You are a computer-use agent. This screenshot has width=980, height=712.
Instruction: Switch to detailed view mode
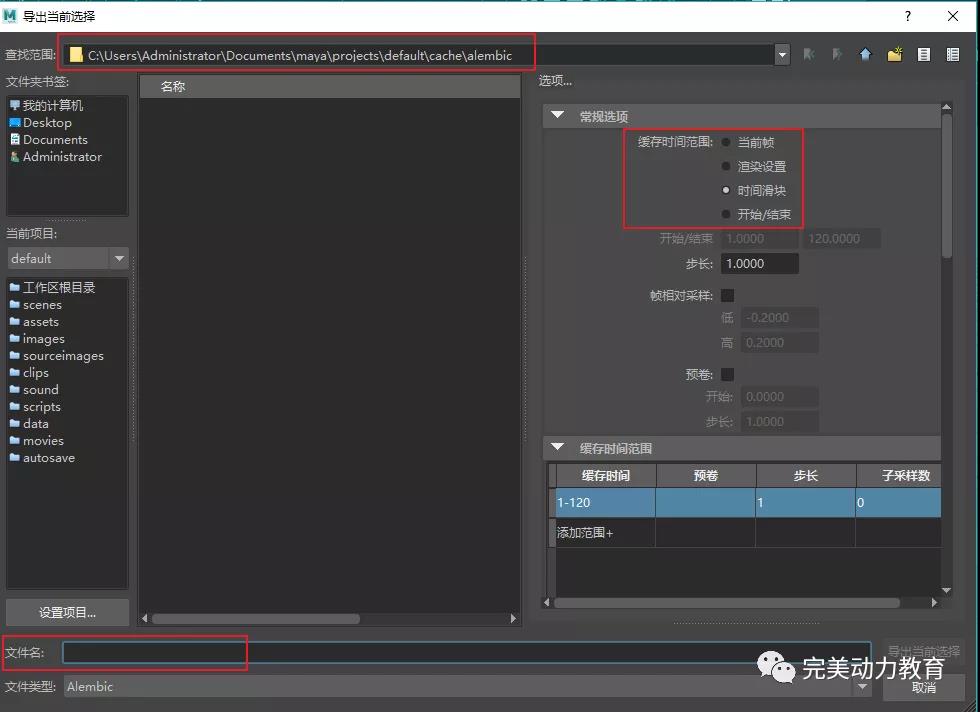pyautogui.click(x=953, y=55)
